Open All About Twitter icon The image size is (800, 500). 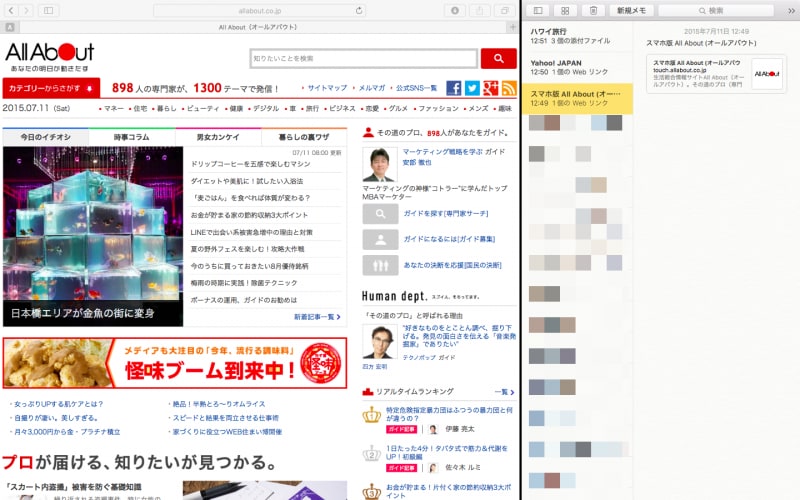(x=472, y=88)
